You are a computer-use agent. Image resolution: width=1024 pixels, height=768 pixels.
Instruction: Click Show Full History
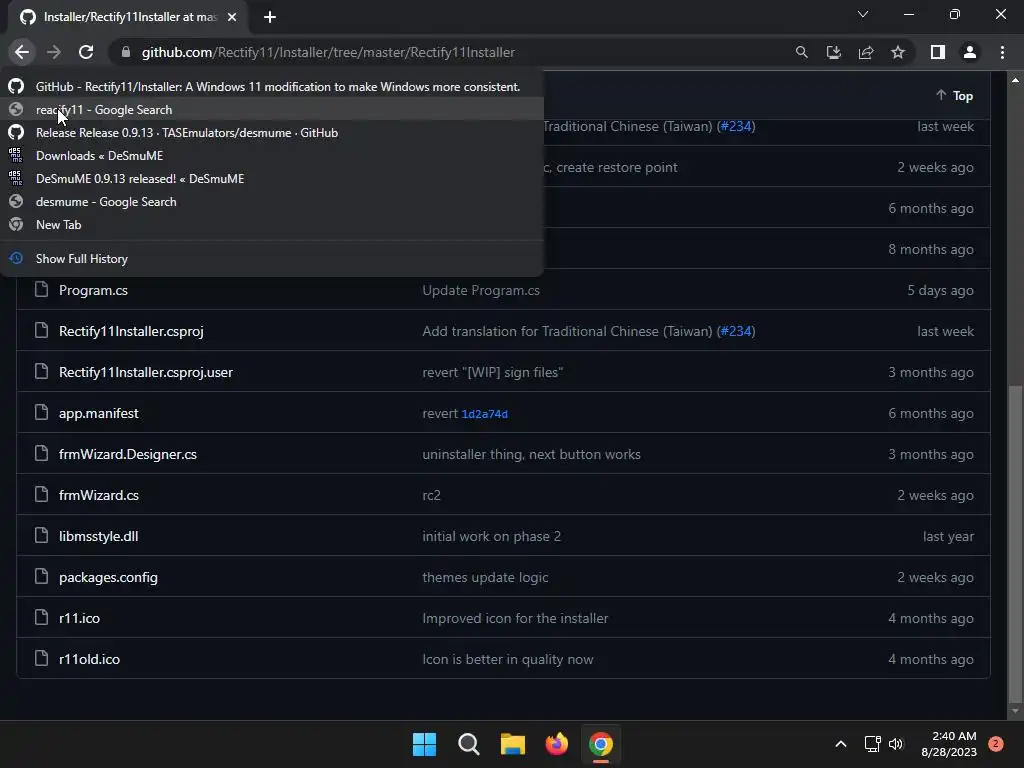coord(272,259)
